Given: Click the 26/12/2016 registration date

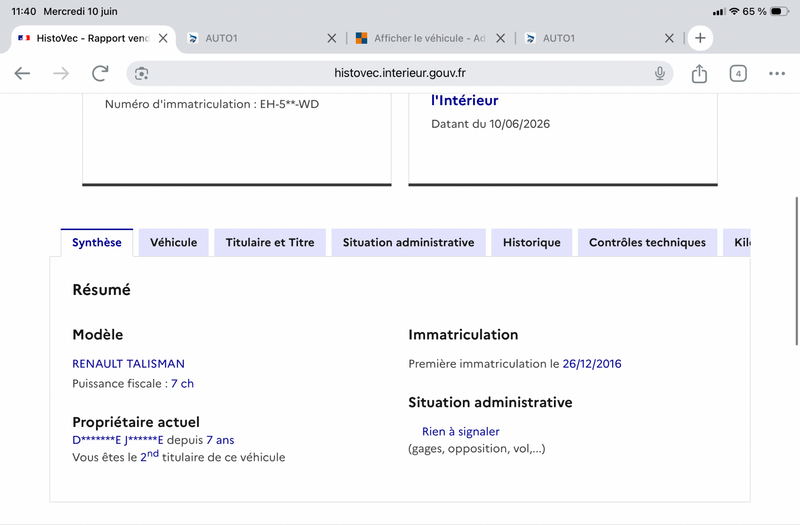Looking at the screenshot, I should coord(592,364).
